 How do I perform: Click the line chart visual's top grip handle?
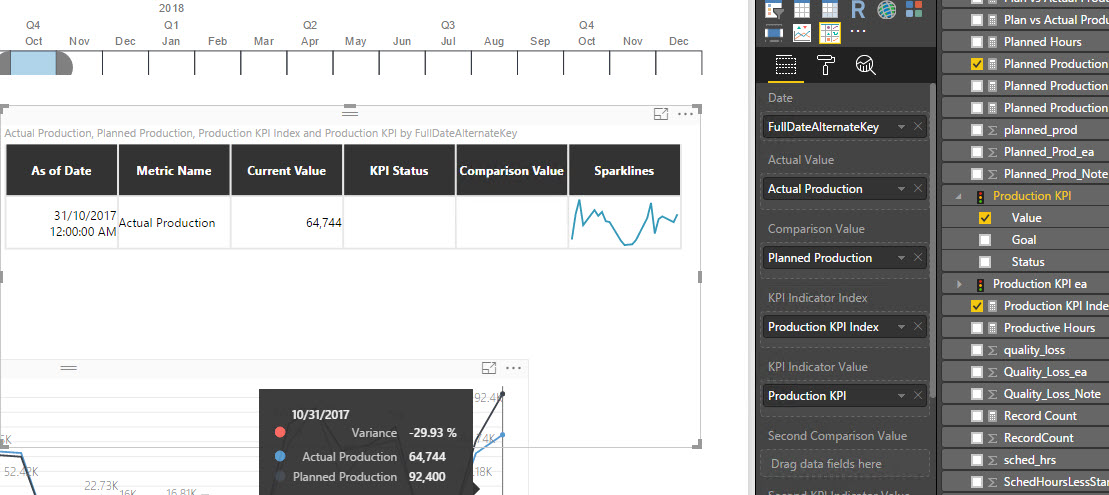pos(69,368)
